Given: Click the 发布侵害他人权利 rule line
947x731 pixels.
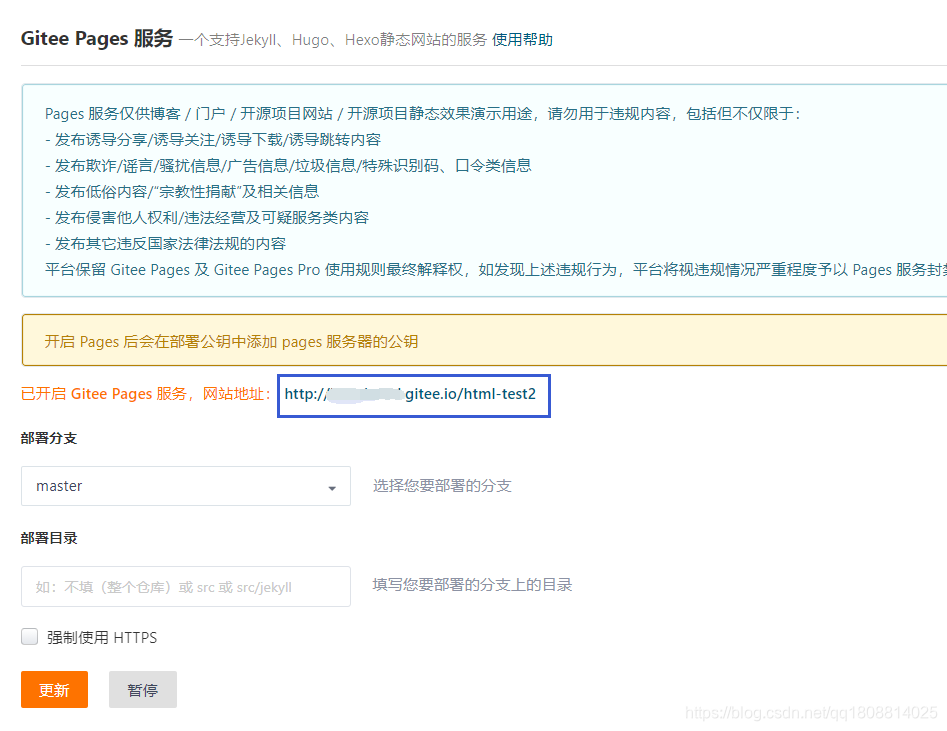Looking at the screenshot, I should tap(207, 217).
